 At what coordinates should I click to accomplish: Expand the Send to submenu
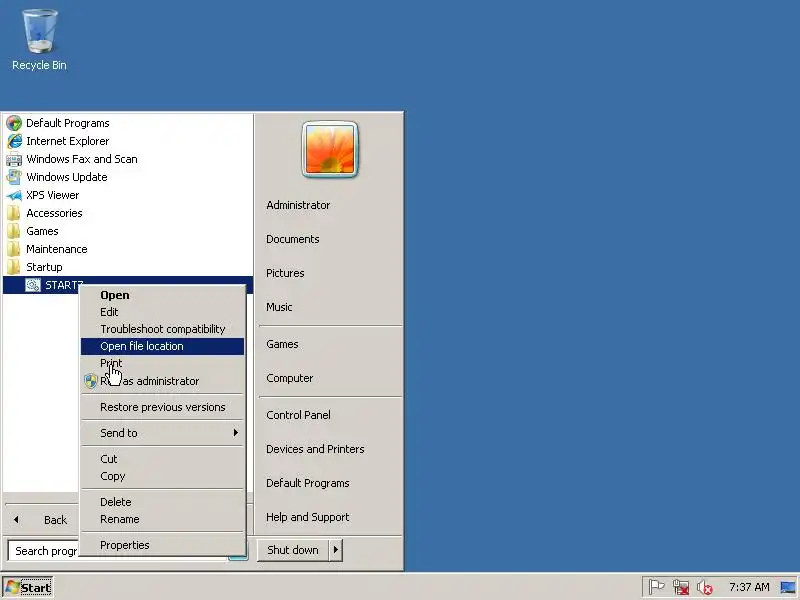162,433
